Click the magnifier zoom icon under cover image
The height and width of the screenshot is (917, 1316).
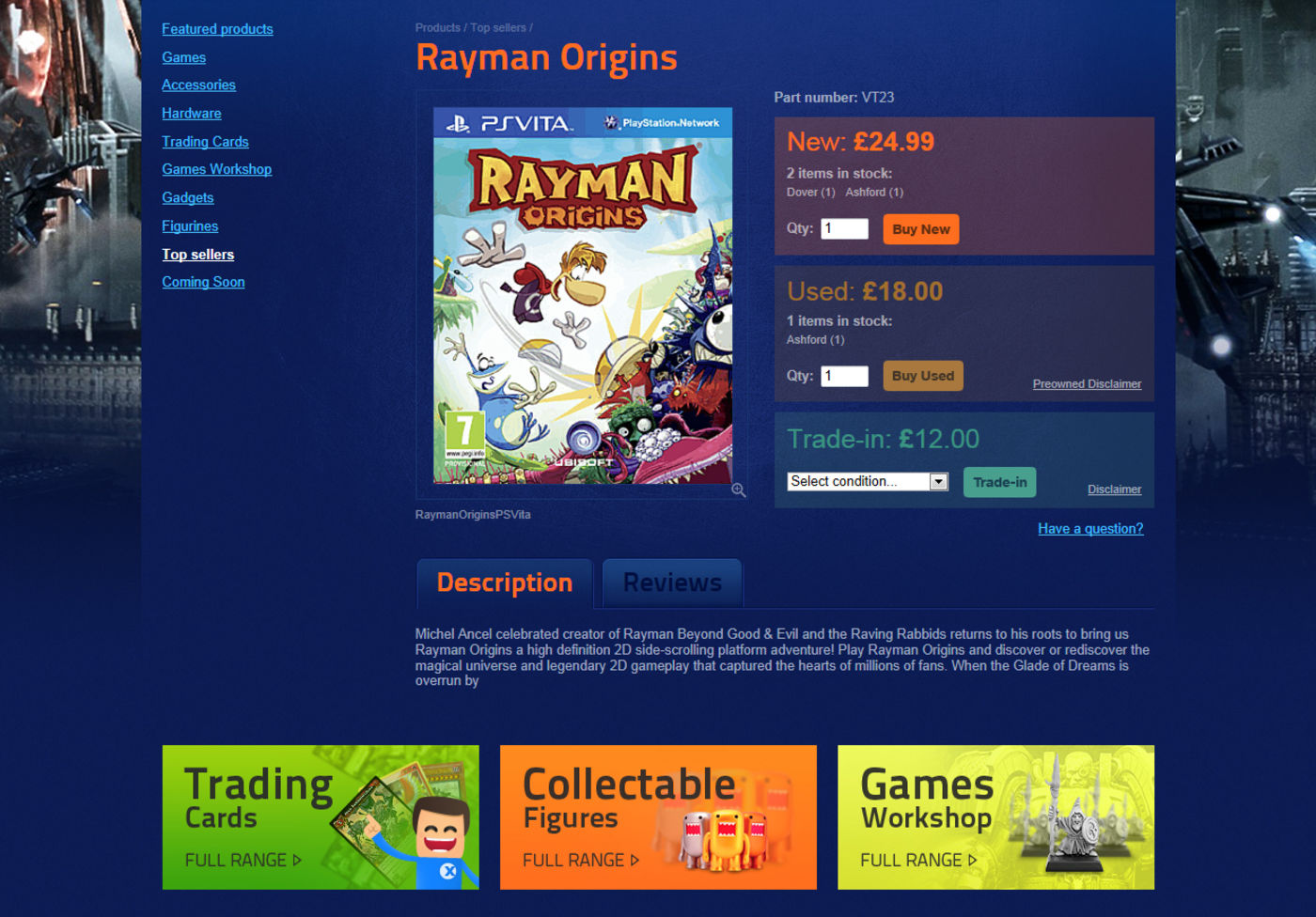click(739, 490)
